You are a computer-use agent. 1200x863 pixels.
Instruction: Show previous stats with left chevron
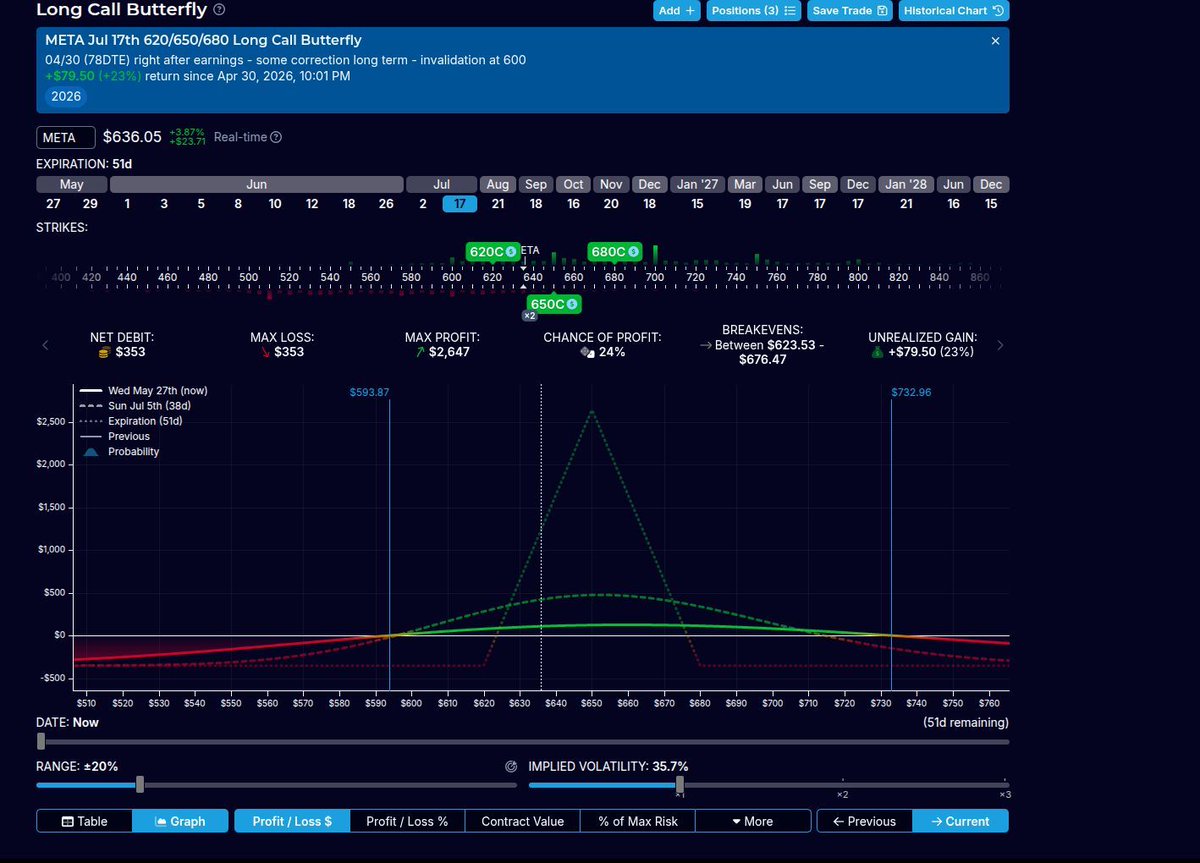pos(45,345)
